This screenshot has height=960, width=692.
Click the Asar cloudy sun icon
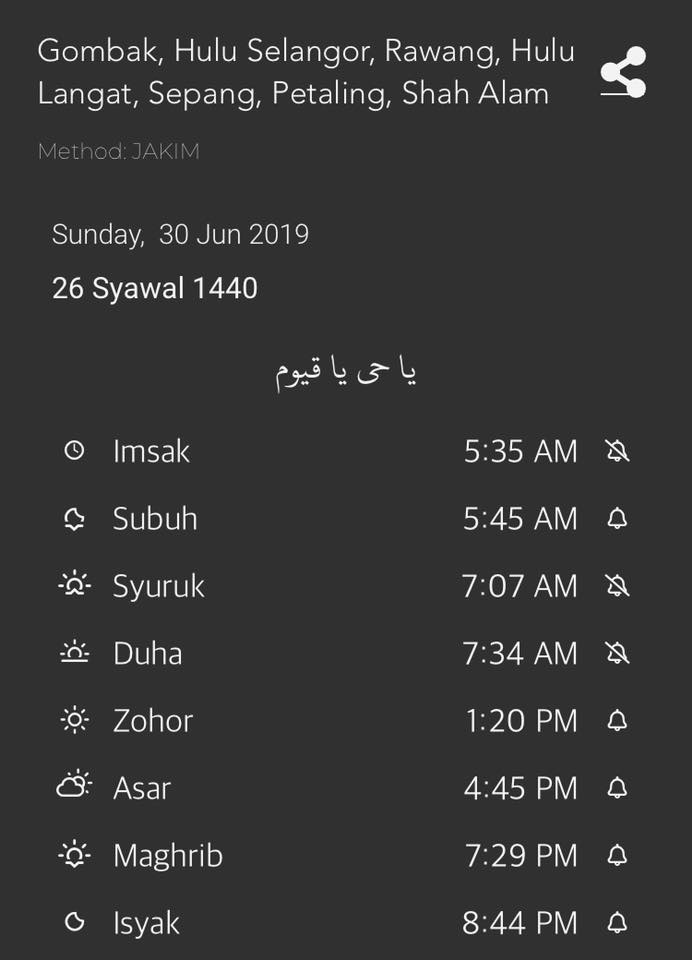click(x=74, y=784)
